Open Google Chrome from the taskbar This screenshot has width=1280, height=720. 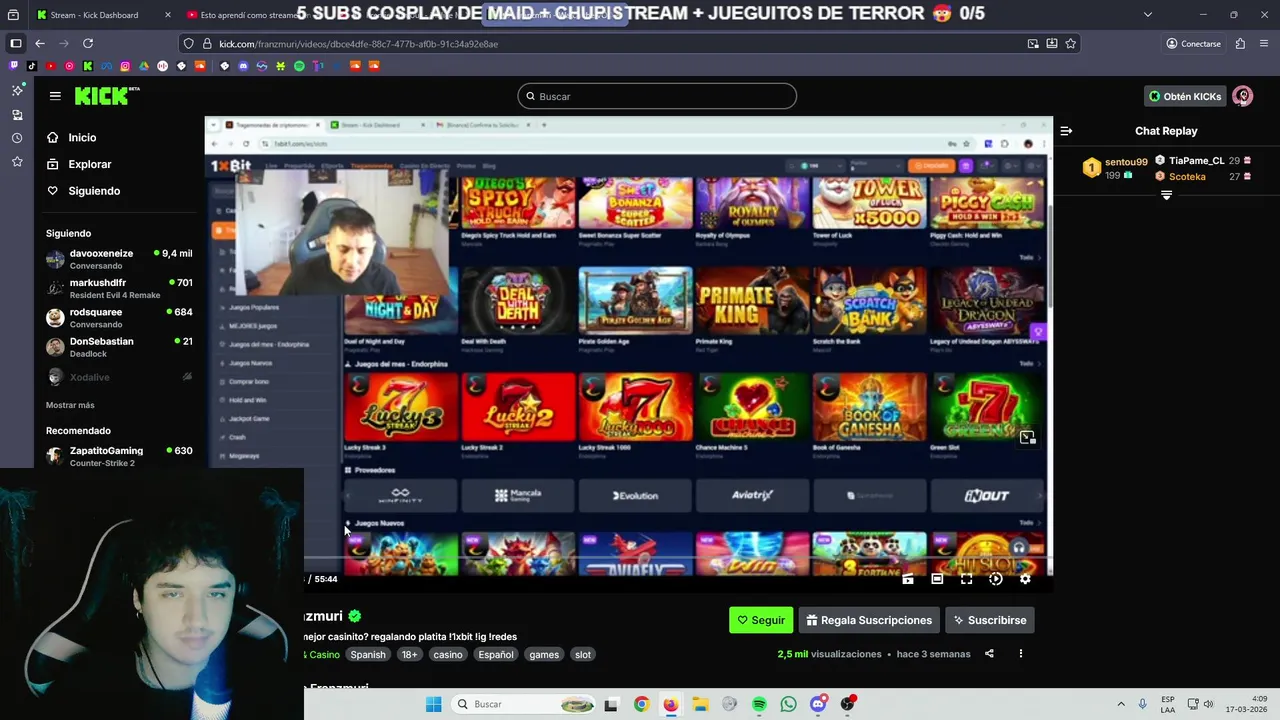[641, 704]
